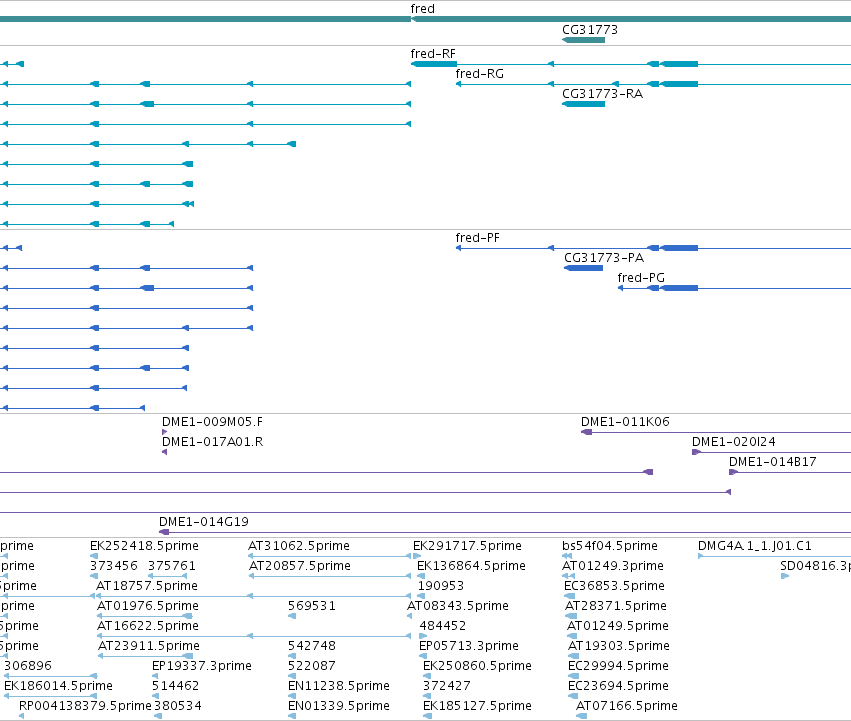This screenshot has width=851, height=721.
Task: Select EC29994.5prime EST label
Action: (x=618, y=666)
